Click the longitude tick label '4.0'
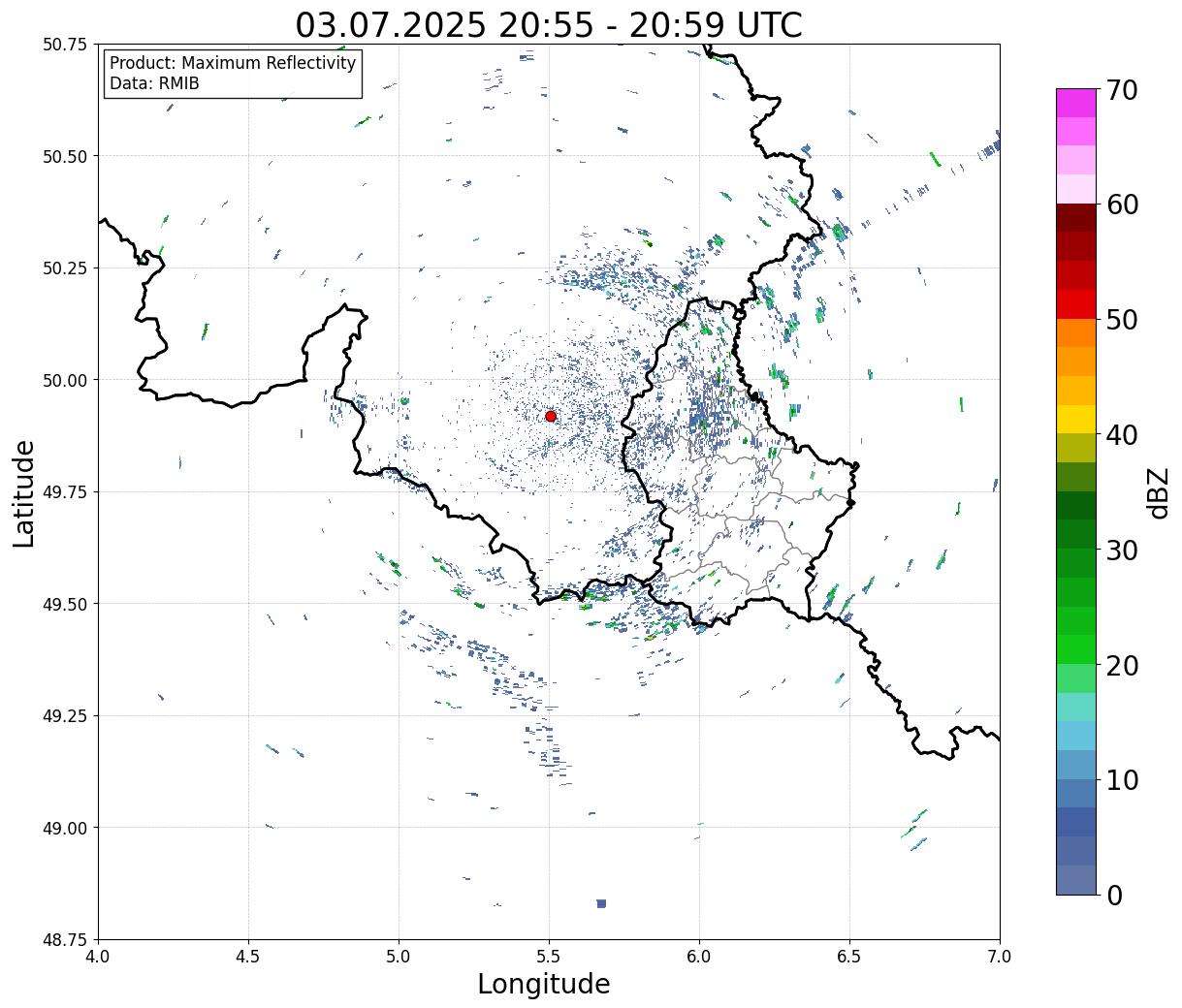1182x1008 pixels. coord(98,957)
